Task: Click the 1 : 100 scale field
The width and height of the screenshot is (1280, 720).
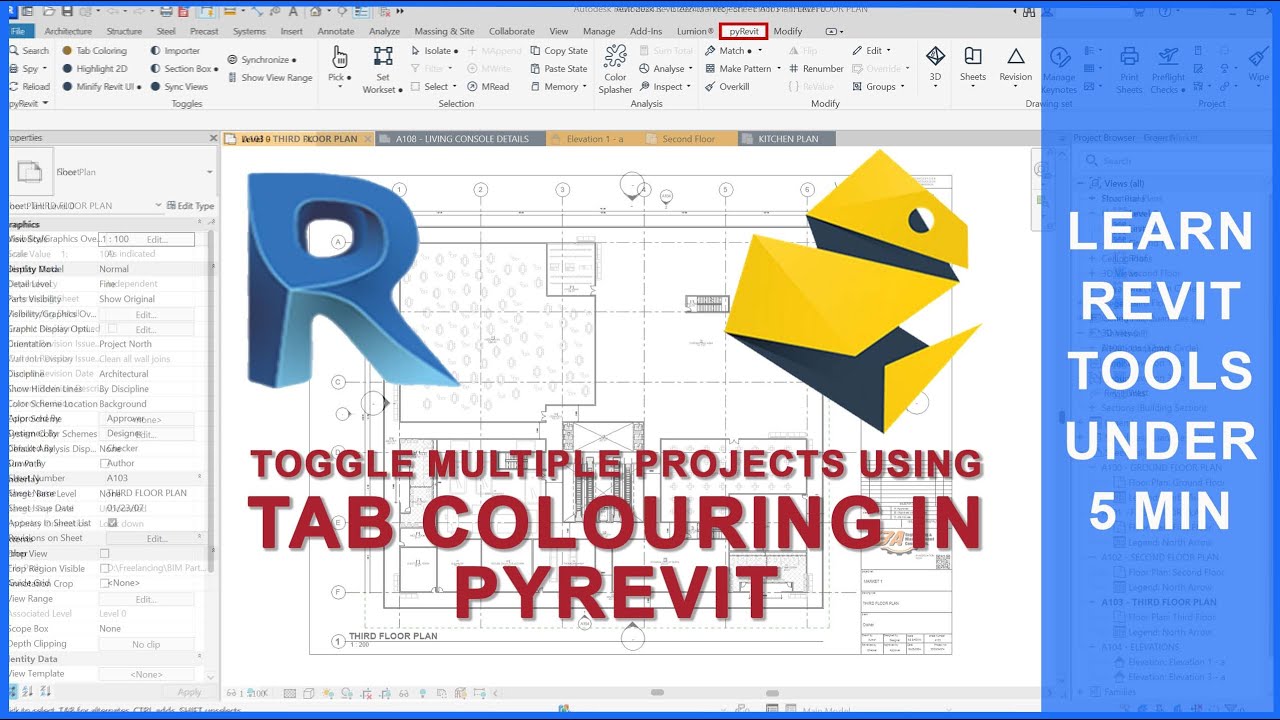Action: tap(146, 239)
